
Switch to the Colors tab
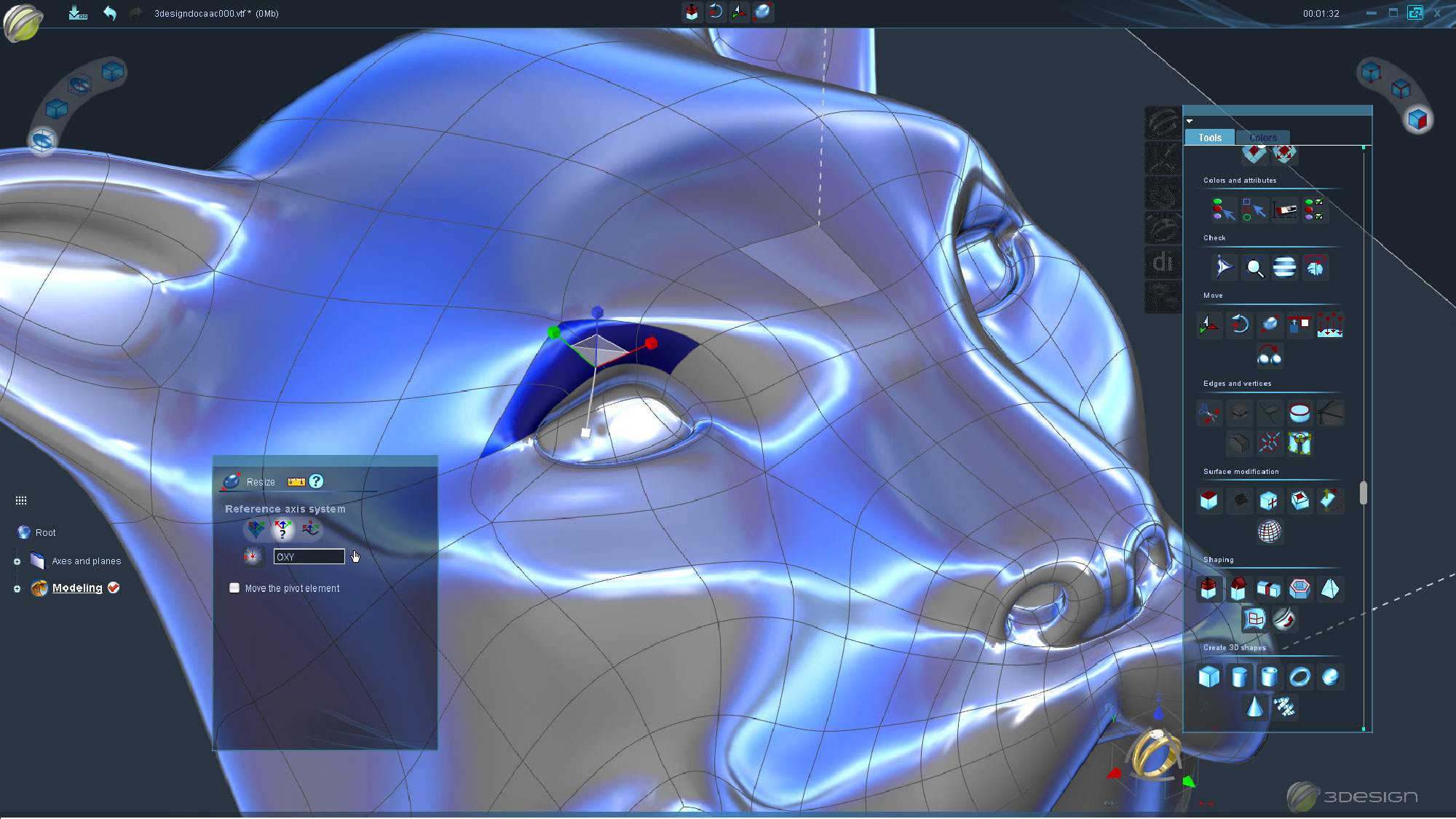(1262, 138)
